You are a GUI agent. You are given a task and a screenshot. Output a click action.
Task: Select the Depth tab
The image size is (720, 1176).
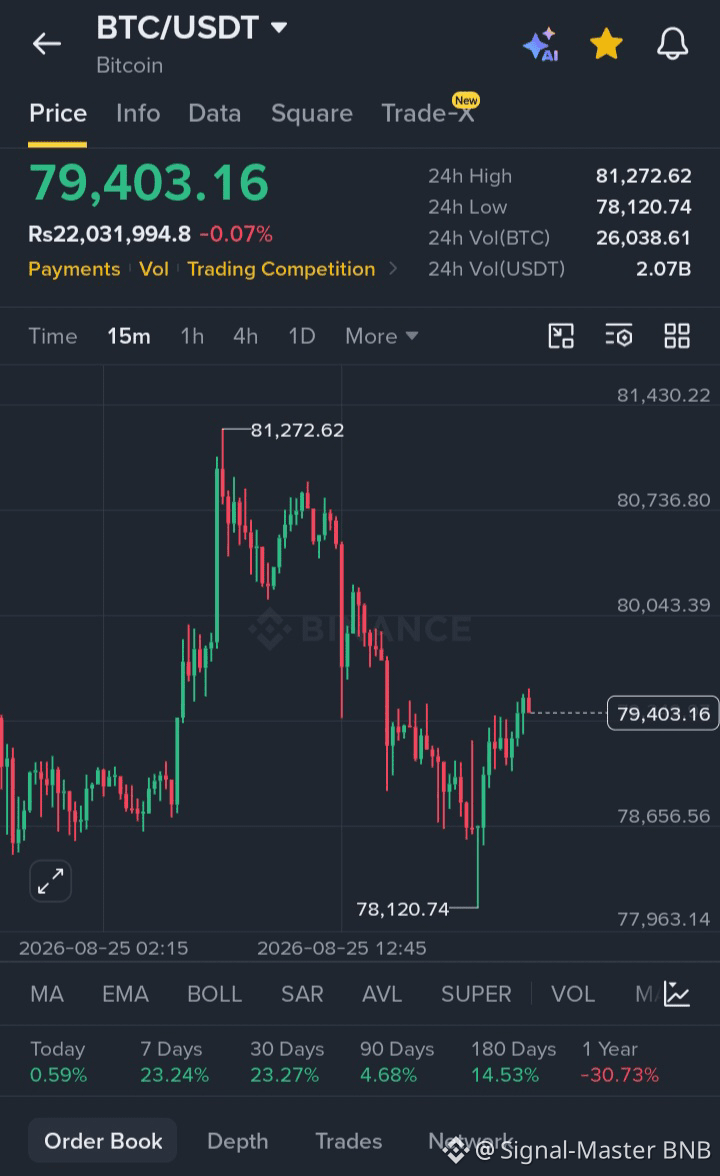(238, 1141)
